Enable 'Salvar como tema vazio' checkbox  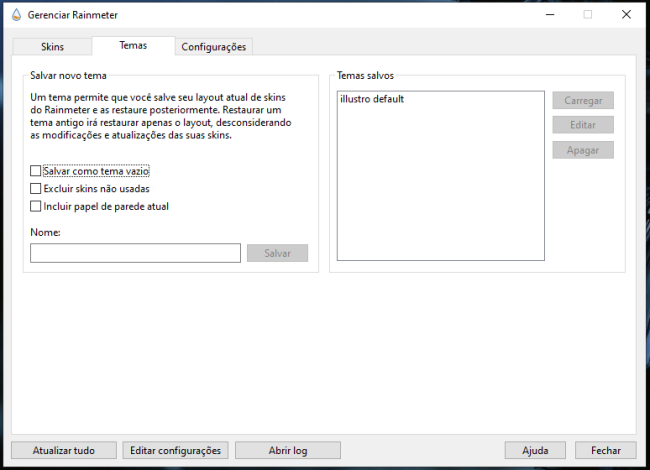36,171
